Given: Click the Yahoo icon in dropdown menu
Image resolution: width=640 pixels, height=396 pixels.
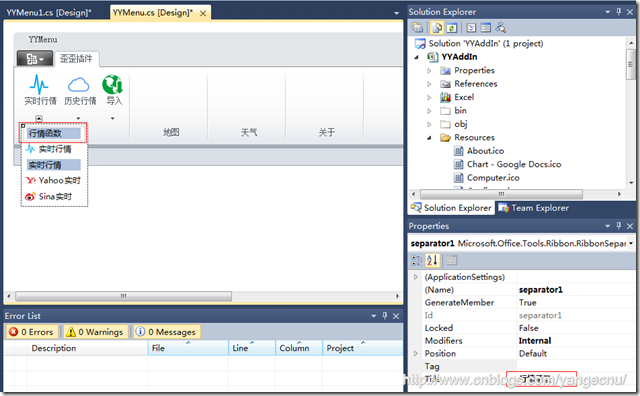Looking at the screenshot, I should point(31,180).
